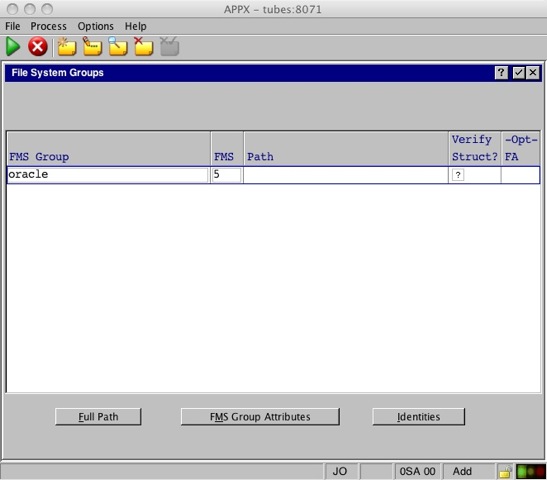
Task: Click the FMS Group field containing oracle
Action: (108, 175)
